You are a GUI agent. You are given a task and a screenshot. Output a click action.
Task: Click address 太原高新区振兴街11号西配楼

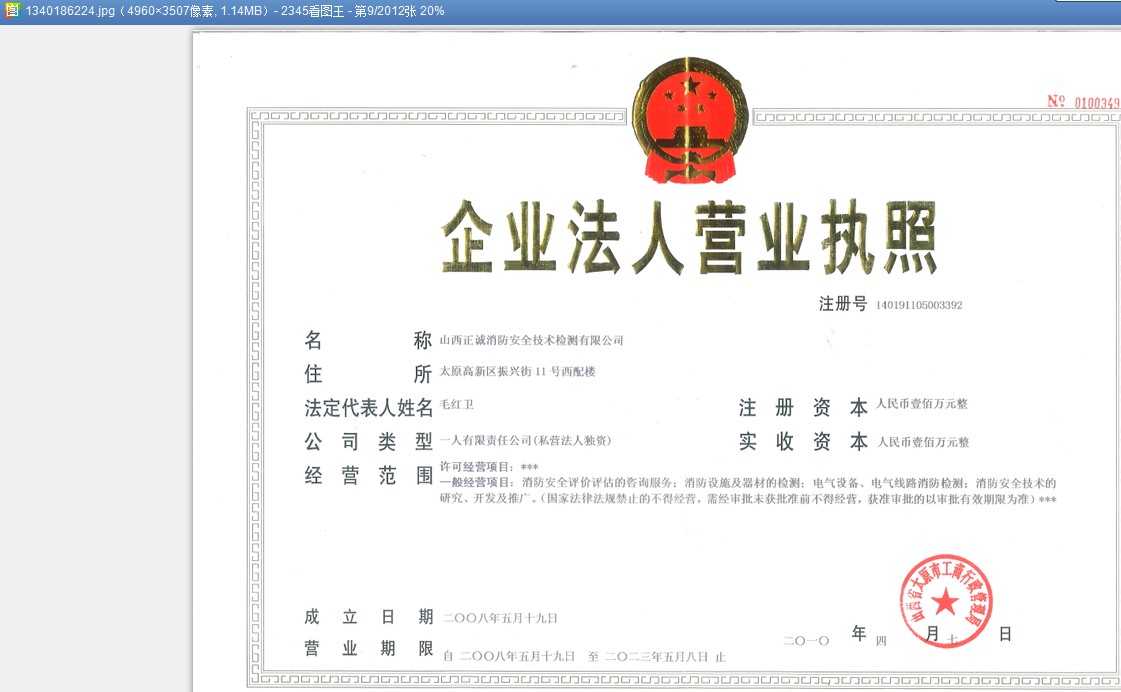pyautogui.click(x=517, y=372)
